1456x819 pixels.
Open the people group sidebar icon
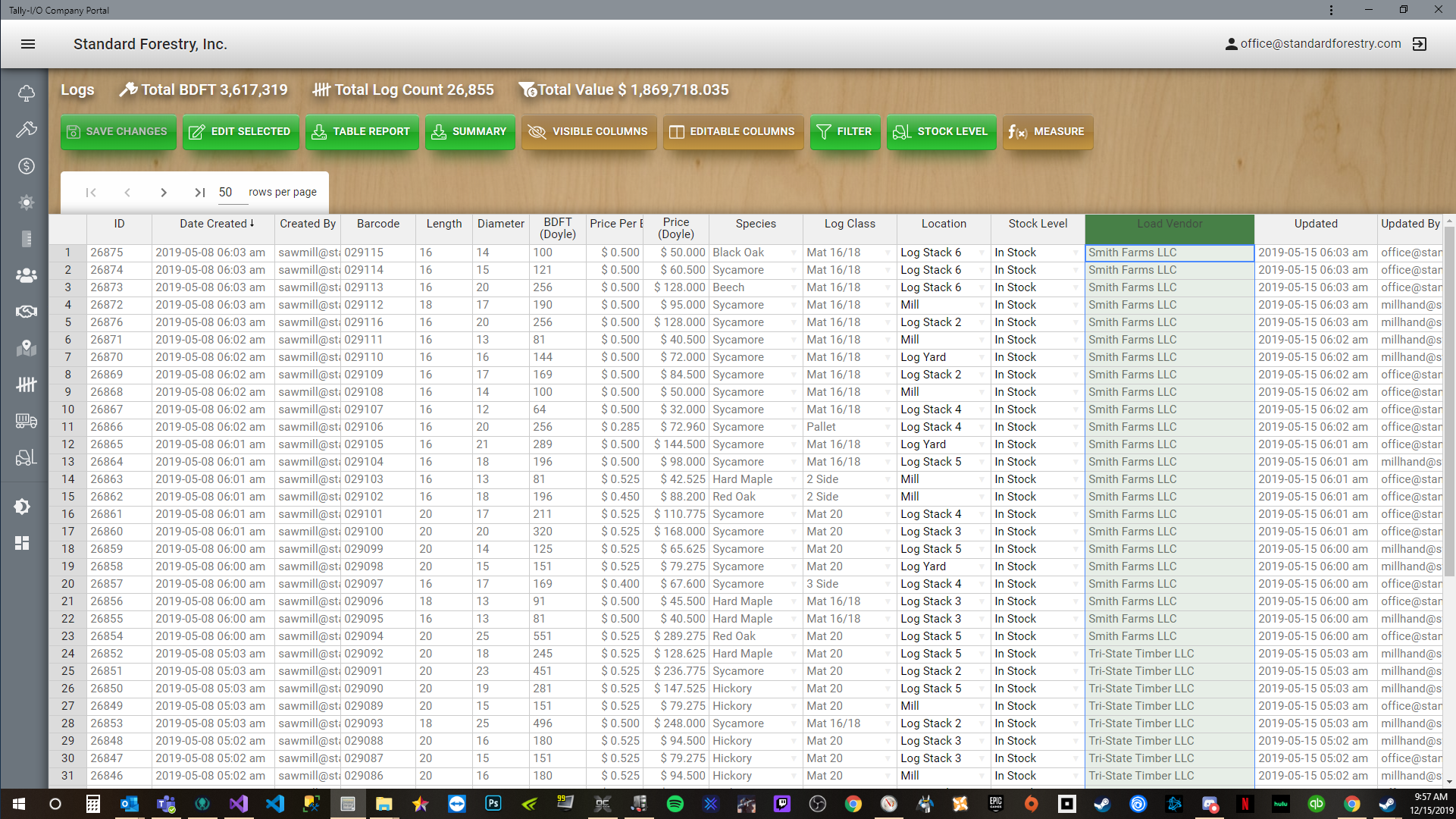26,275
